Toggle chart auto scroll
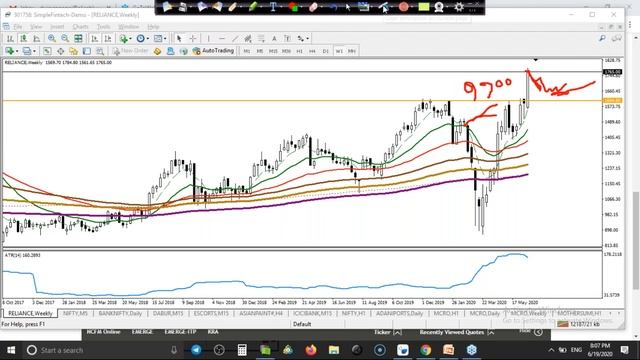640x360 pixels. (x=95, y=38)
